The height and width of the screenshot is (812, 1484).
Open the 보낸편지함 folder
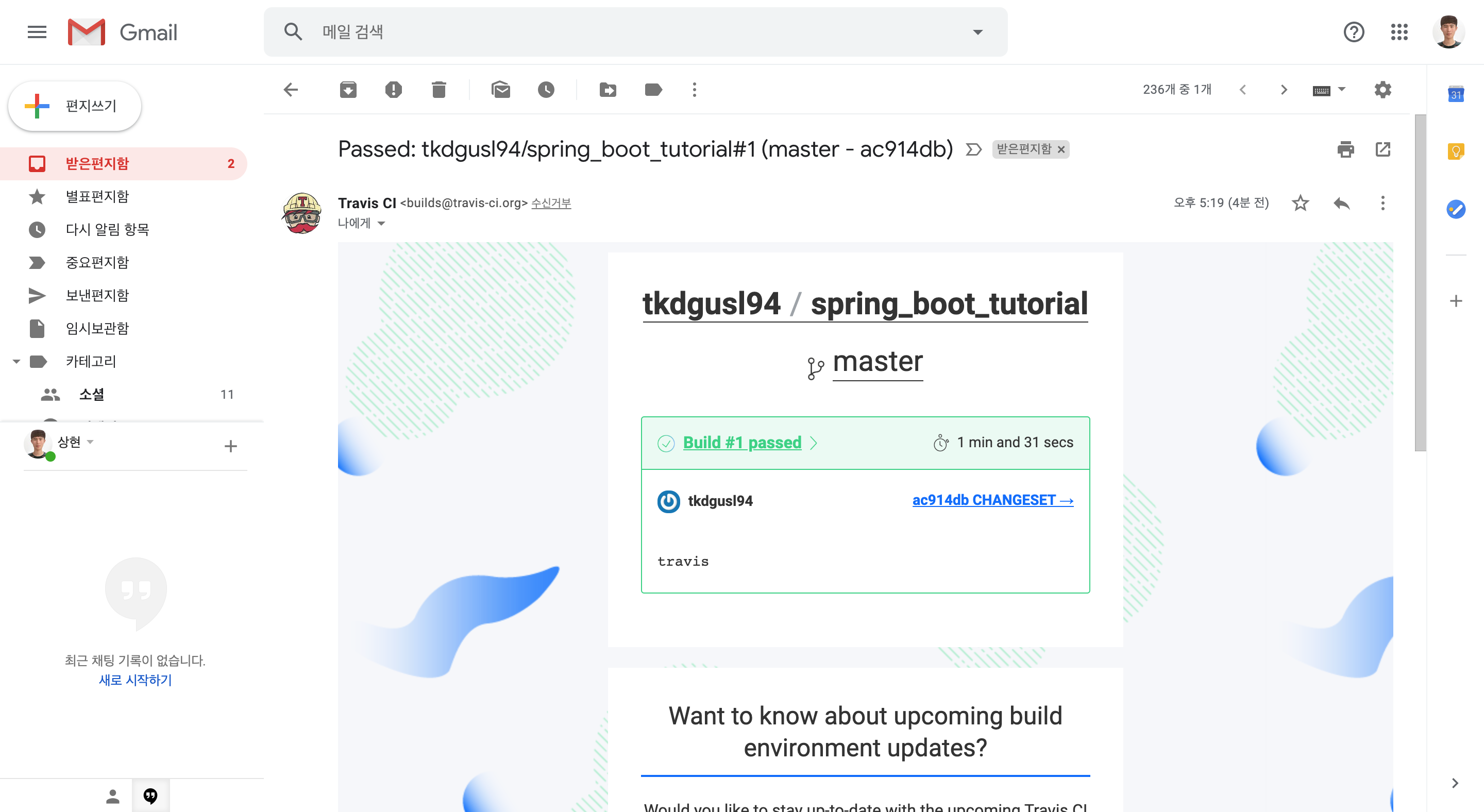[x=97, y=295]
